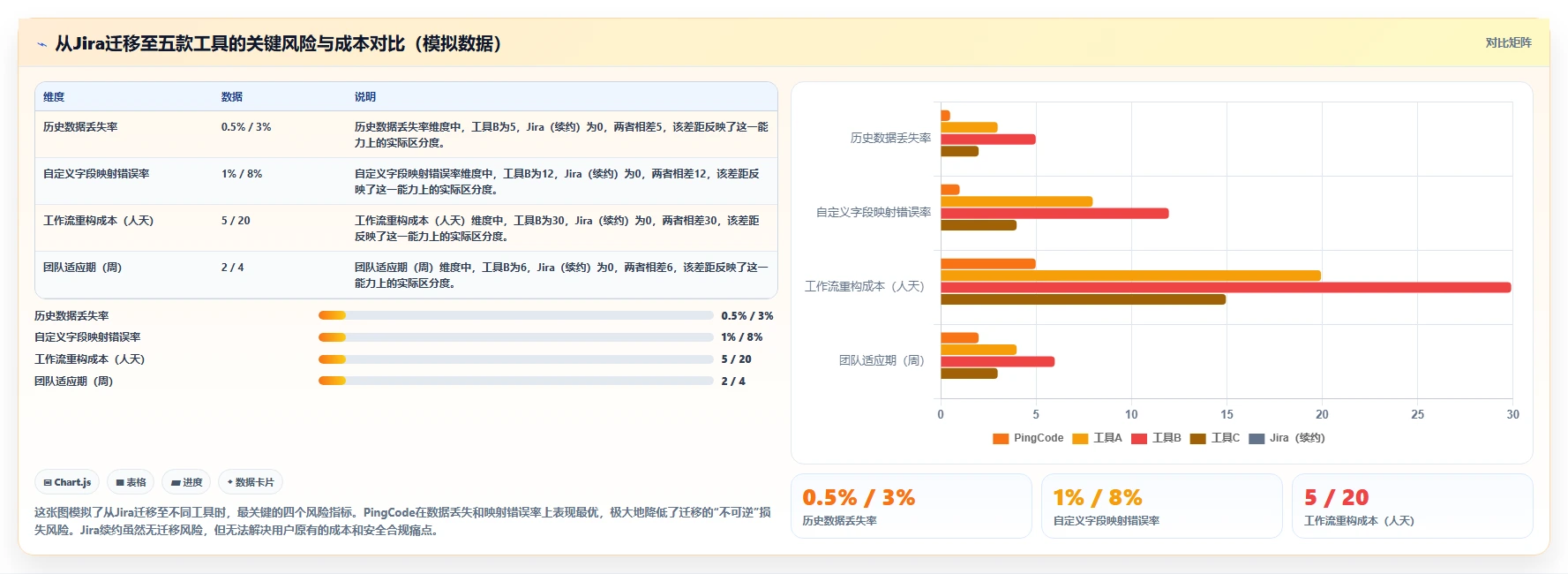Click the 说明 column header
This screenshot has width=1568, height=574.
(365, 97)
